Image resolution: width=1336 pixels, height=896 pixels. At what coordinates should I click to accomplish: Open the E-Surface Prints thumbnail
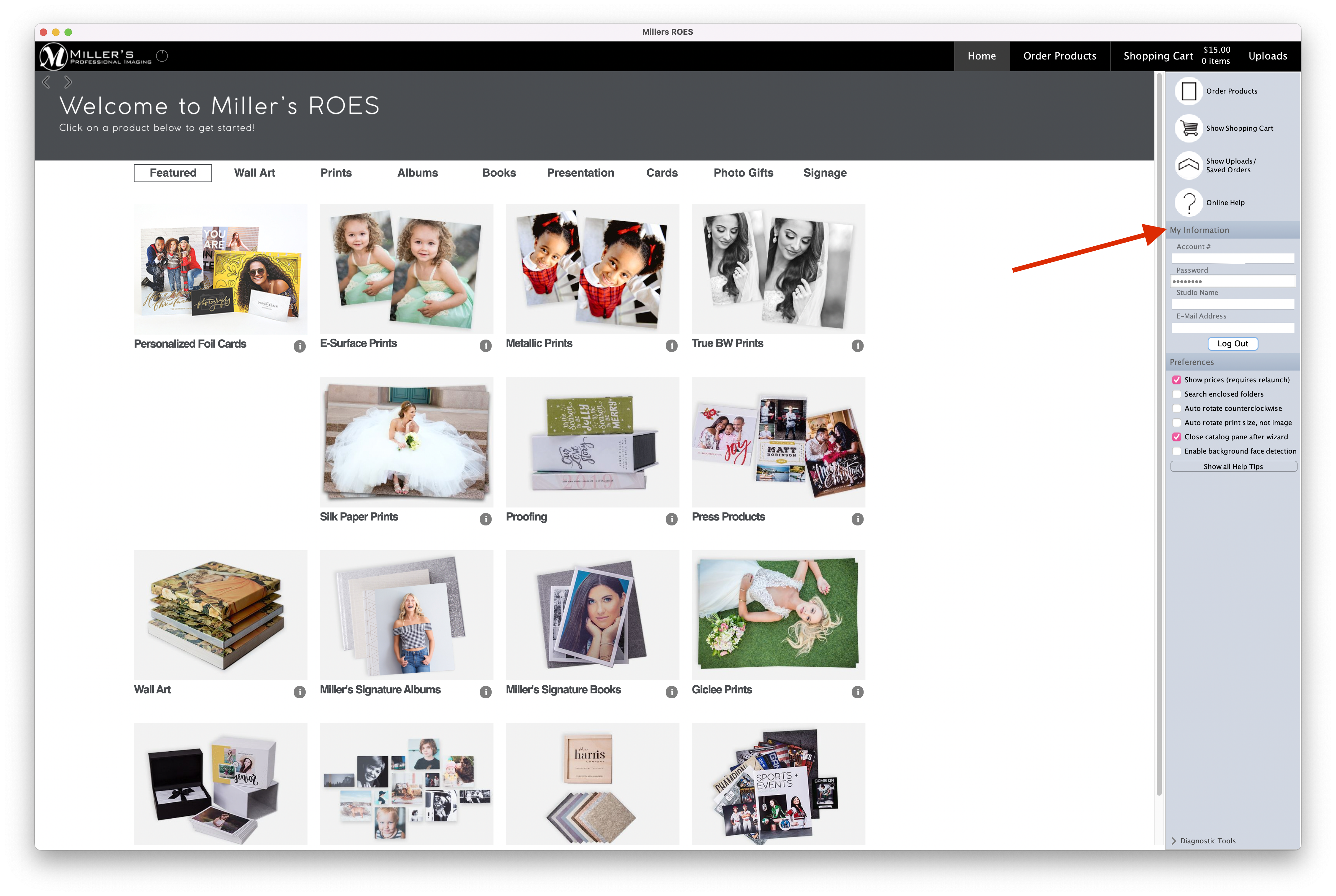[406, 269]
